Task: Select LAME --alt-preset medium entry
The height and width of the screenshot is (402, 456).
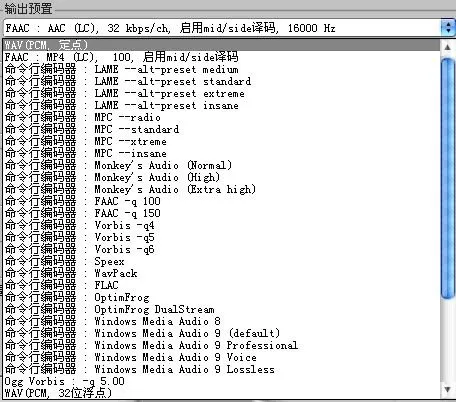Action: click(x=222, y=69)
